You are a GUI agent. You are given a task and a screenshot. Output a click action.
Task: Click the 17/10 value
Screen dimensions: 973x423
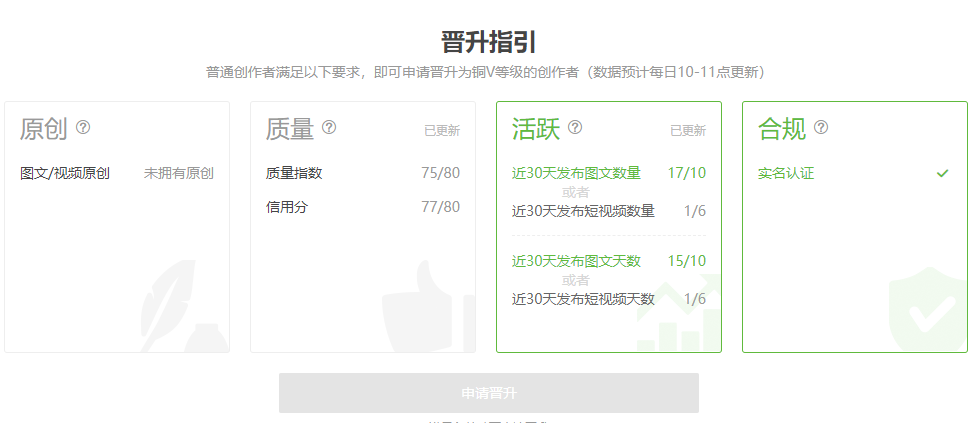tap(687, 173)
